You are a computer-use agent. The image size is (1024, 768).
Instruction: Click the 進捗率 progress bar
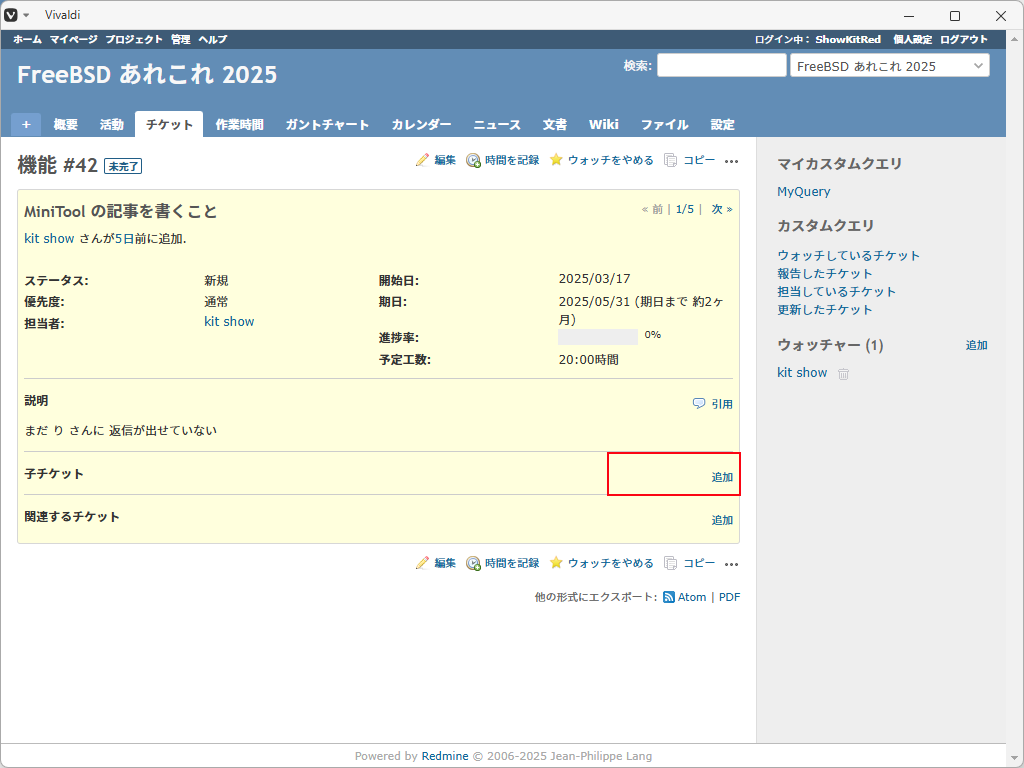[x=598, y=337]
